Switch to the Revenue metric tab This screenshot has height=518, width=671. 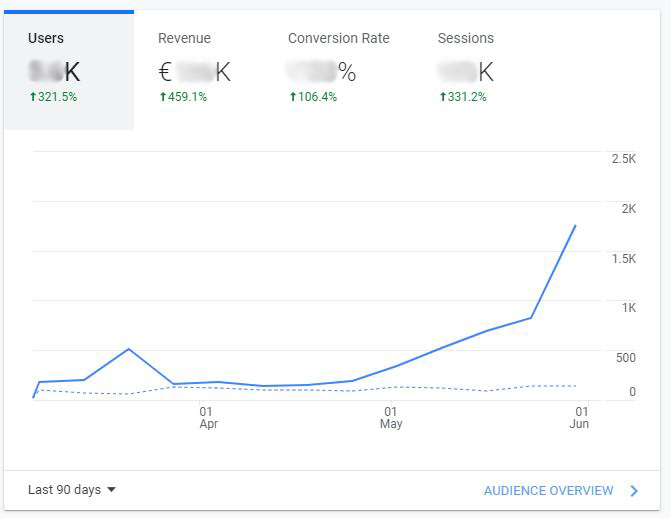[x=199, y=70]
